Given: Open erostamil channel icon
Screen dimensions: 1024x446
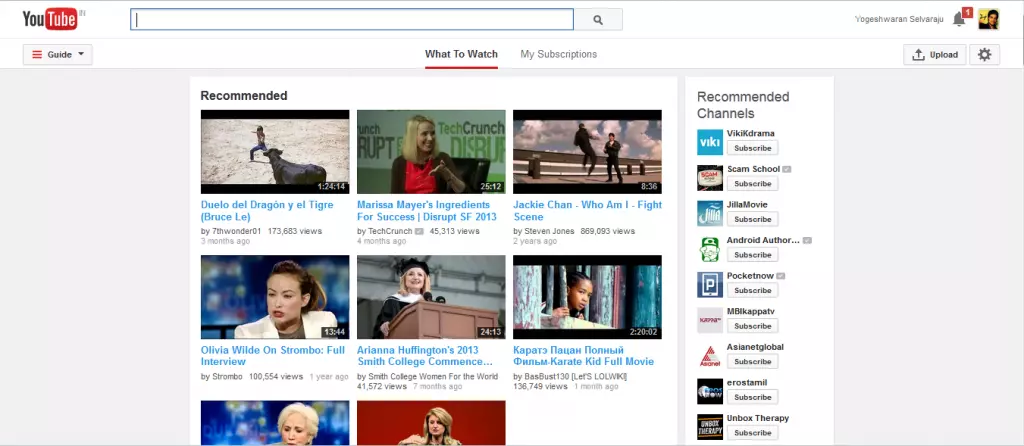Looking at the screenshot, I should [710, 391].
